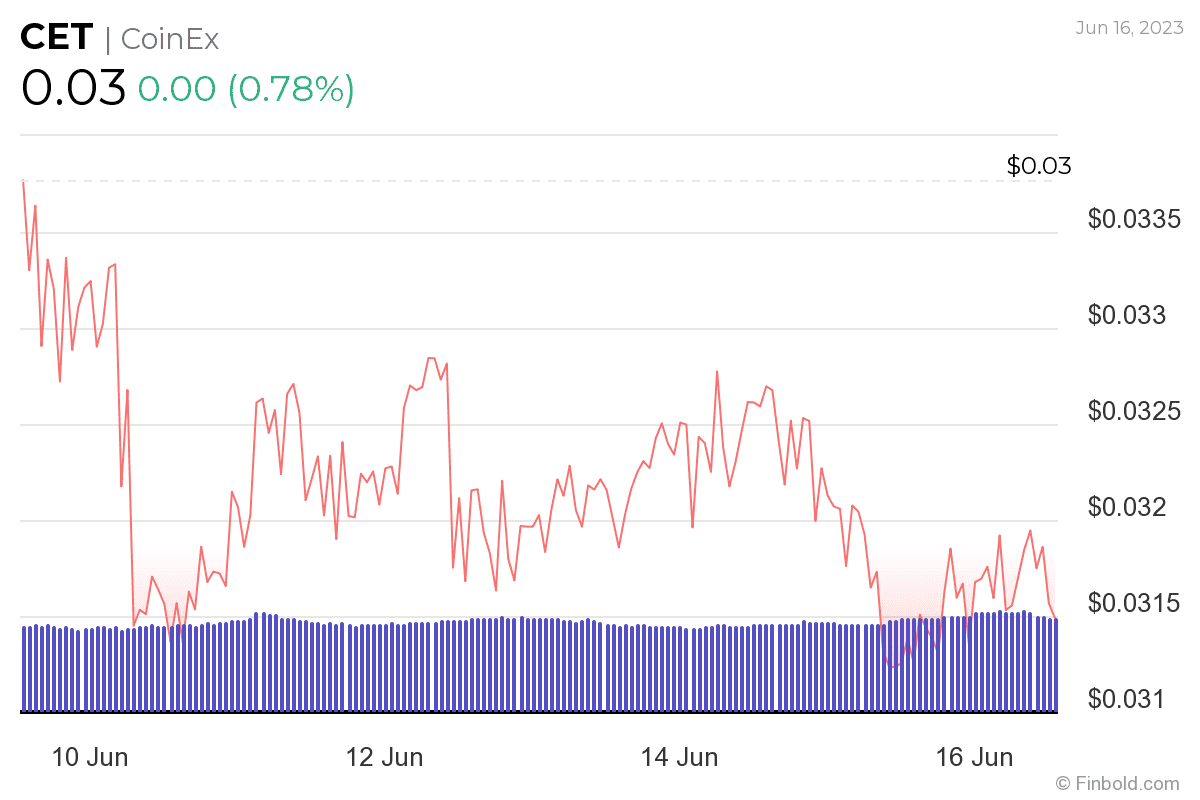Image resolution: width=1200 pixels, height=800 pixels.
Task: Click the copyright symbol beside Finbold.com
Action: click(x=1063, y=782)
